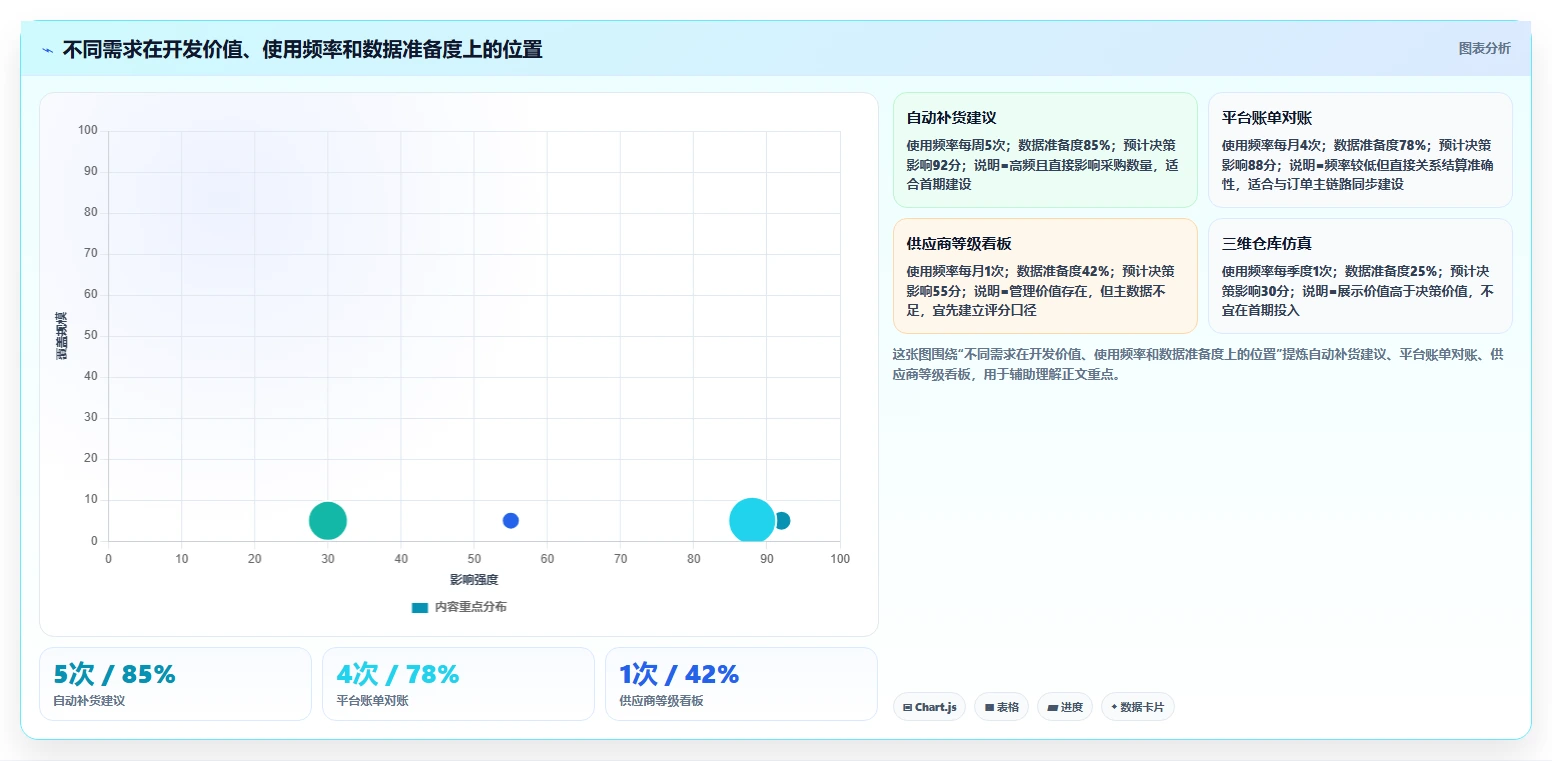1552x761 pixels.
Task: Click the lightning icon beside the title
Action: click(x=47, y=50)
